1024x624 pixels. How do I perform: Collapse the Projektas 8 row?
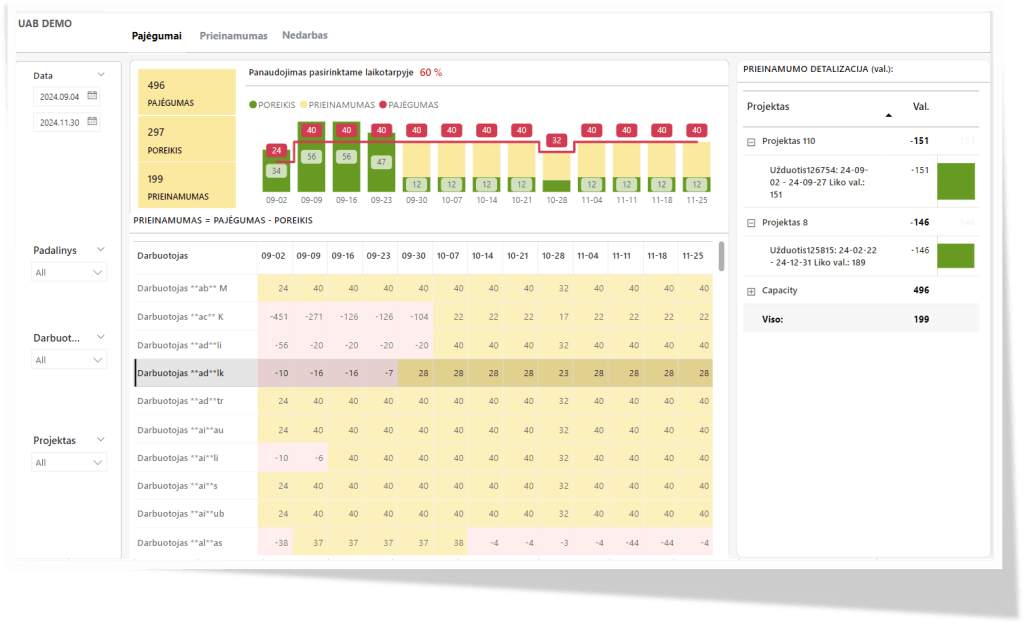(x=751, y=223)
